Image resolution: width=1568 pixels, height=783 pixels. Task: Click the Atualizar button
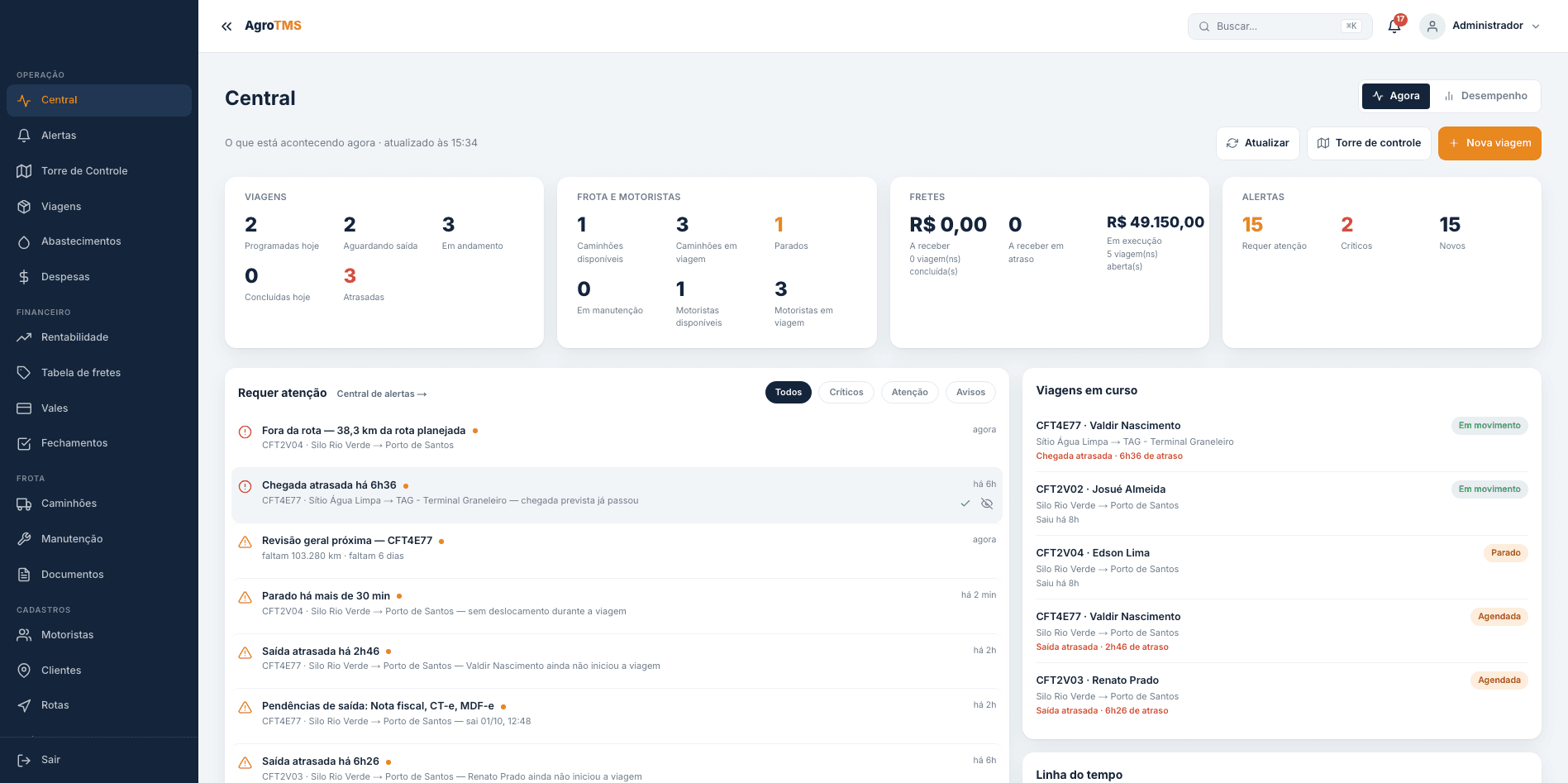click(x=1258, y=143)
